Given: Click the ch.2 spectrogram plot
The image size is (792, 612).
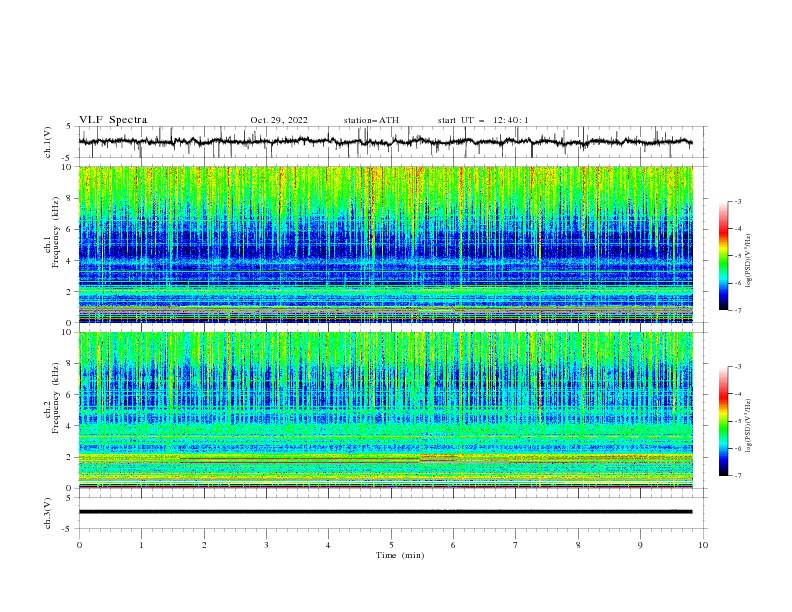Looking at the screenshot, I should click(386, 410).
